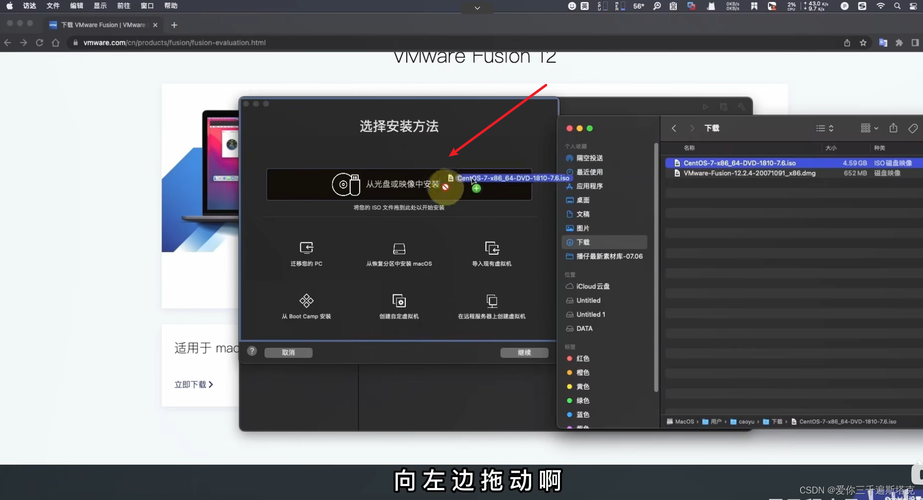Sort Finder files by 名称 column
The height and width of the screenshot is (500, 923).
coord(689,148)
